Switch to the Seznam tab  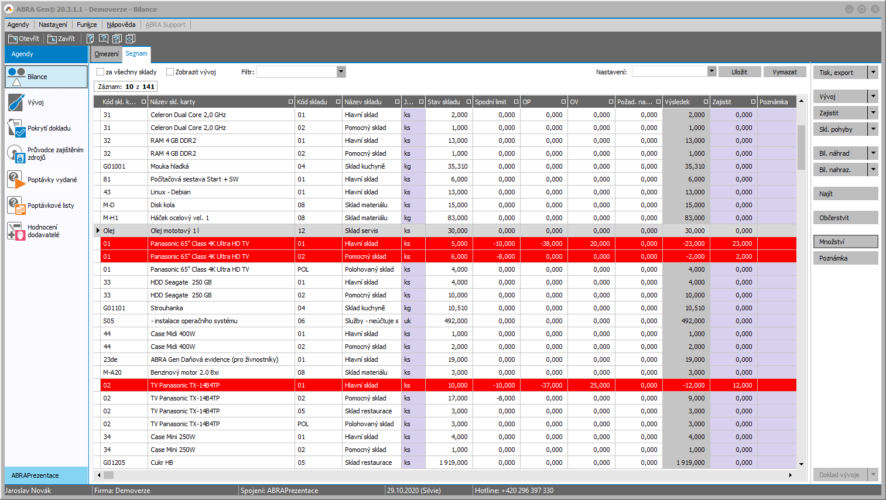click(x=136, y=54)
